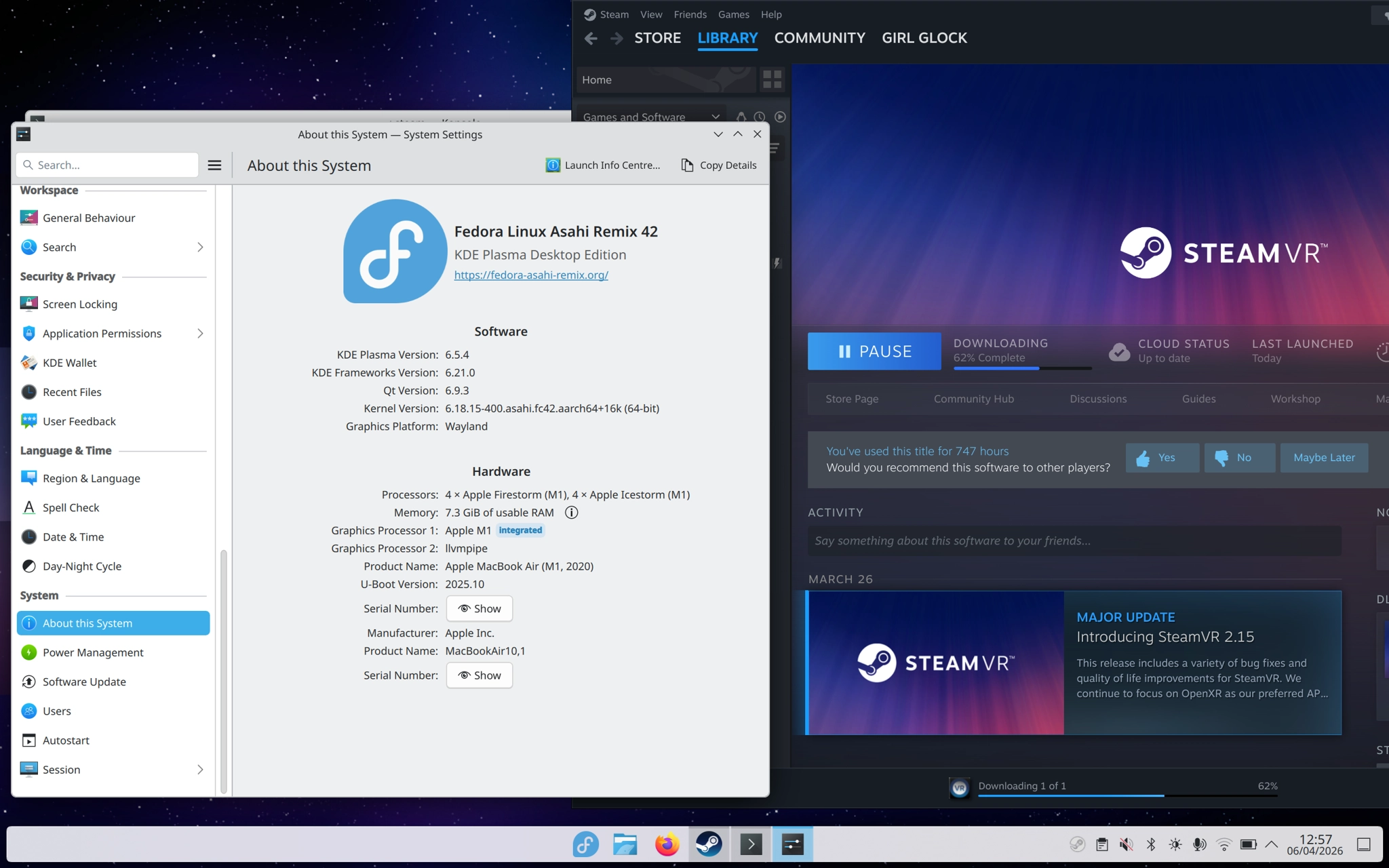The image size is (1389, 868).
Task: Open the Games menu in Steam
Action: coord(734,14)
